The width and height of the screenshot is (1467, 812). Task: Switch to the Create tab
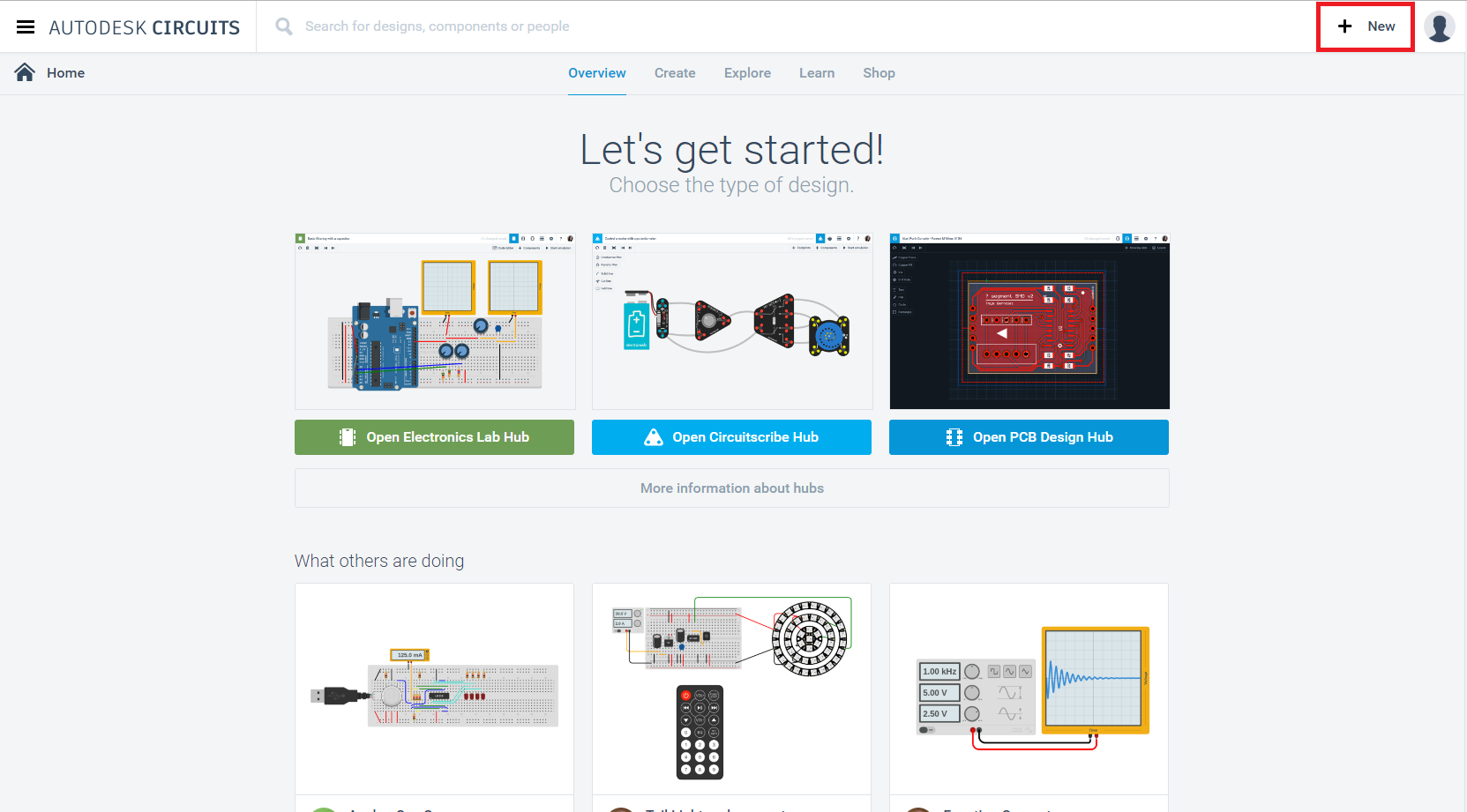[x=675, y=73]
